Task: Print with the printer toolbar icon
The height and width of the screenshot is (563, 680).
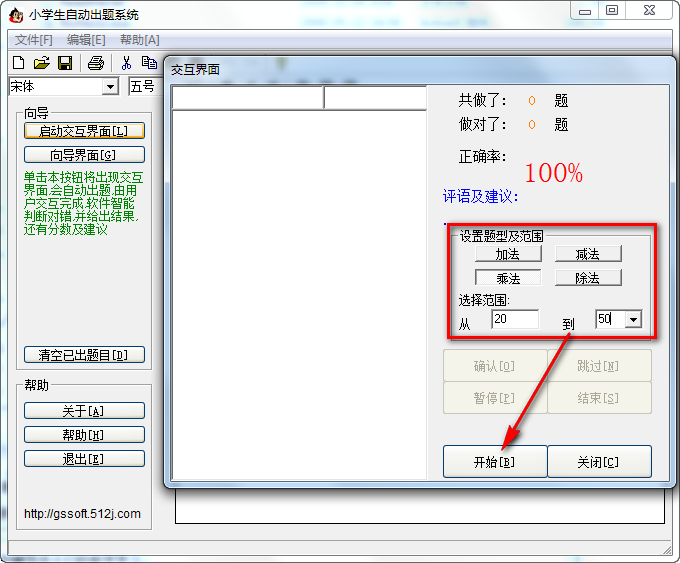Action: pyautogui.click(x=96, y=63)
